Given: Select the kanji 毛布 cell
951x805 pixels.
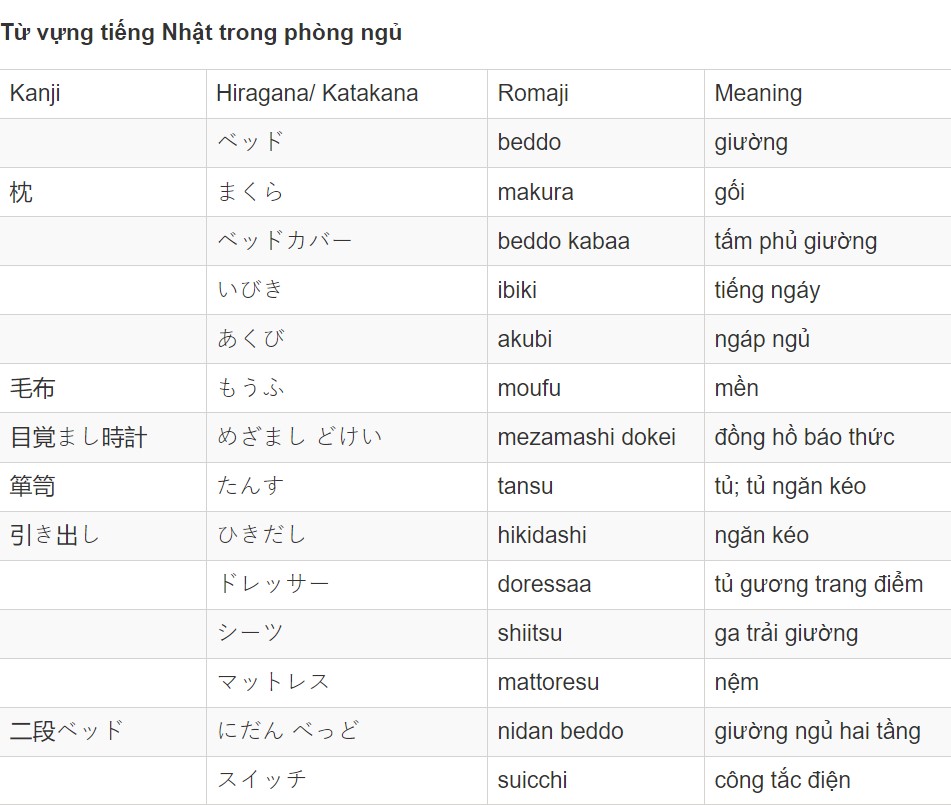Looking at the screenshot, I should tap(103, 388).
